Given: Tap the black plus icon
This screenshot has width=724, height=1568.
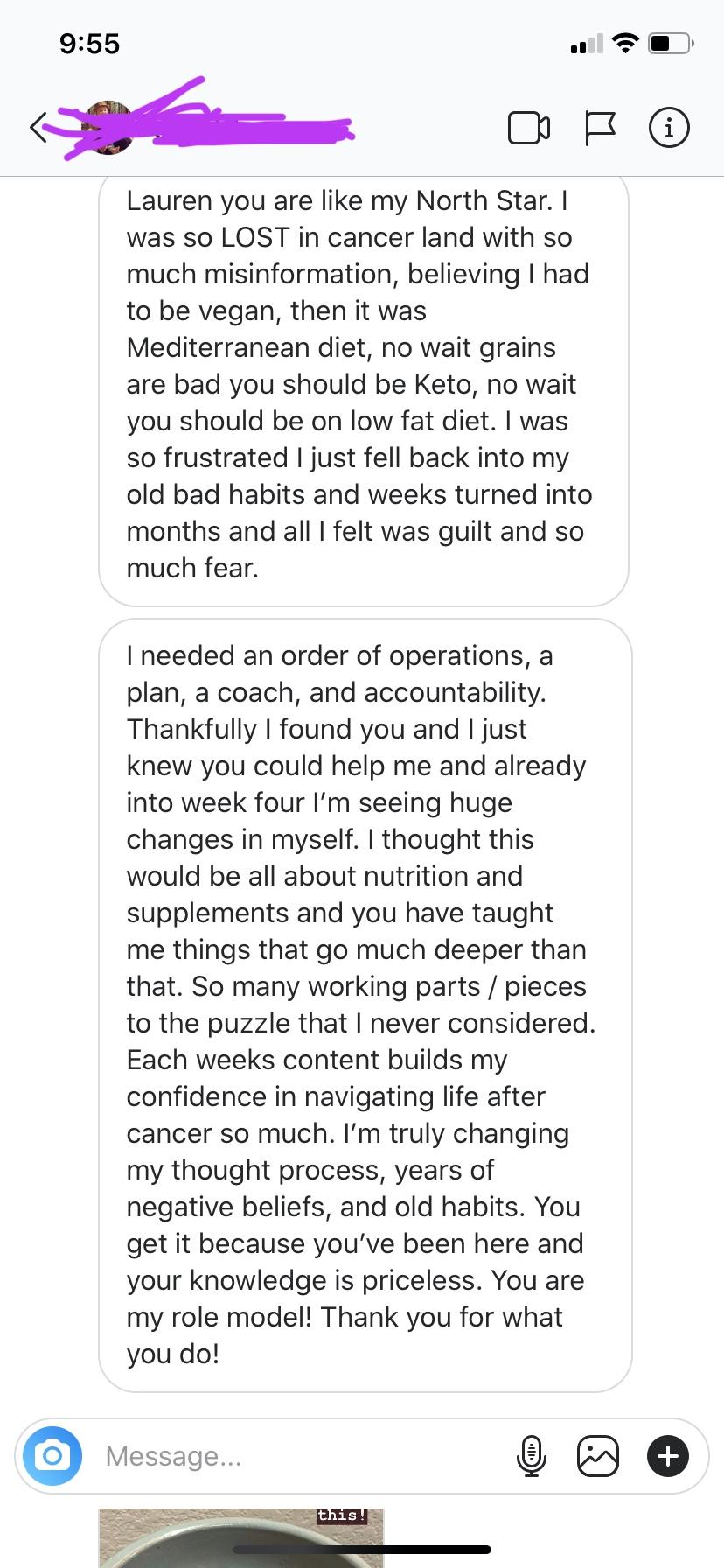Looking at the screenshot, I should point(667,1456).
